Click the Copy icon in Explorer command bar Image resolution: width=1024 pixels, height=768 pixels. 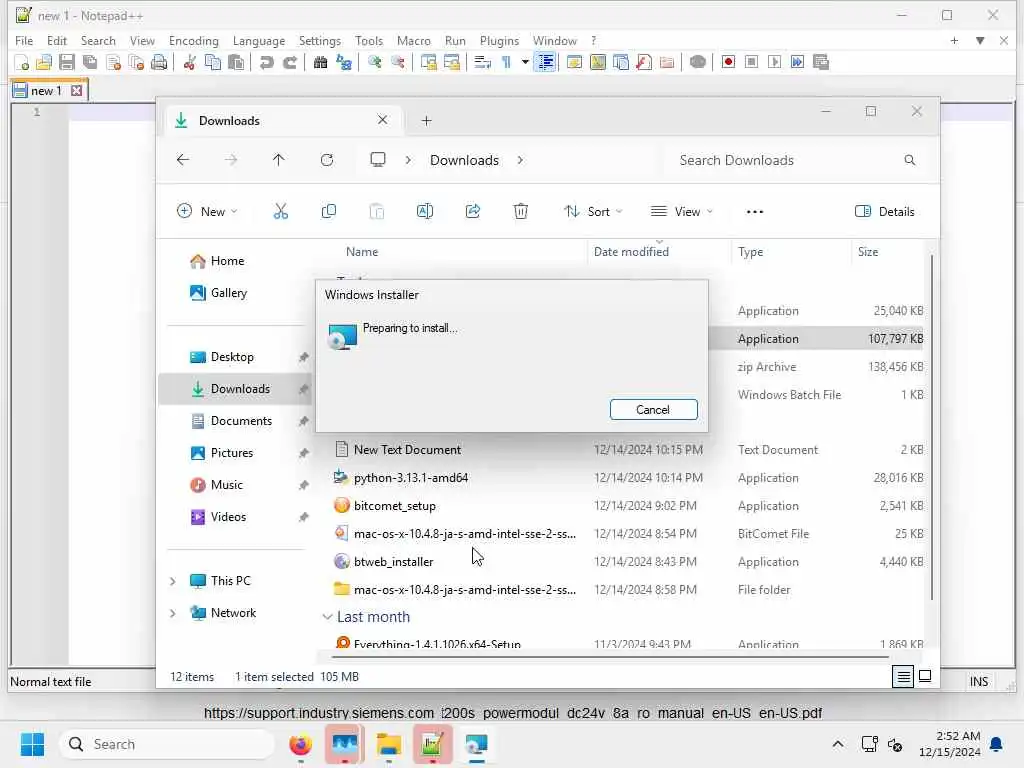point(328,211)
